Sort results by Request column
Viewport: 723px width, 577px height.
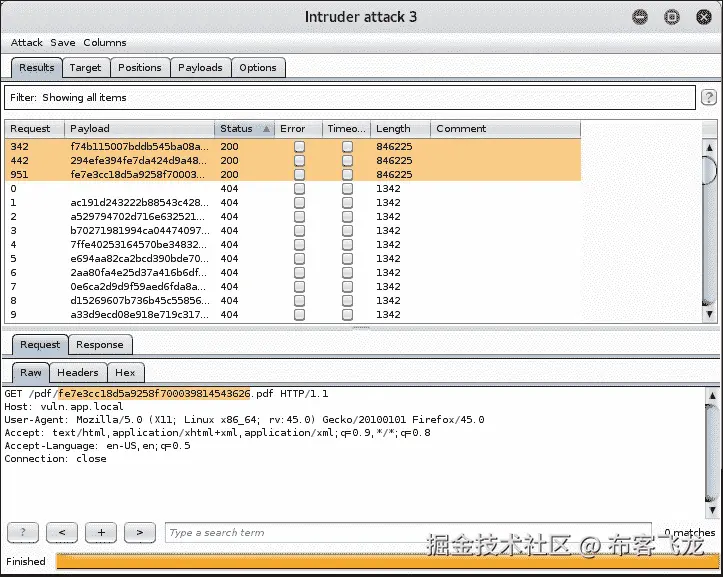click(35, 129)
